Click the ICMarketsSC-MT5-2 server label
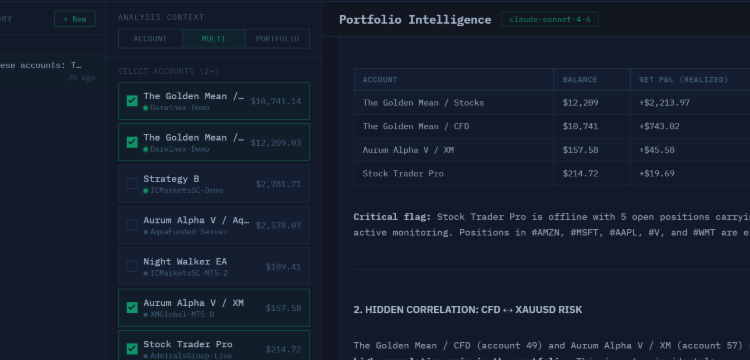Image resolution: width=750 pixels, height=360 pixels. point(189,273)
